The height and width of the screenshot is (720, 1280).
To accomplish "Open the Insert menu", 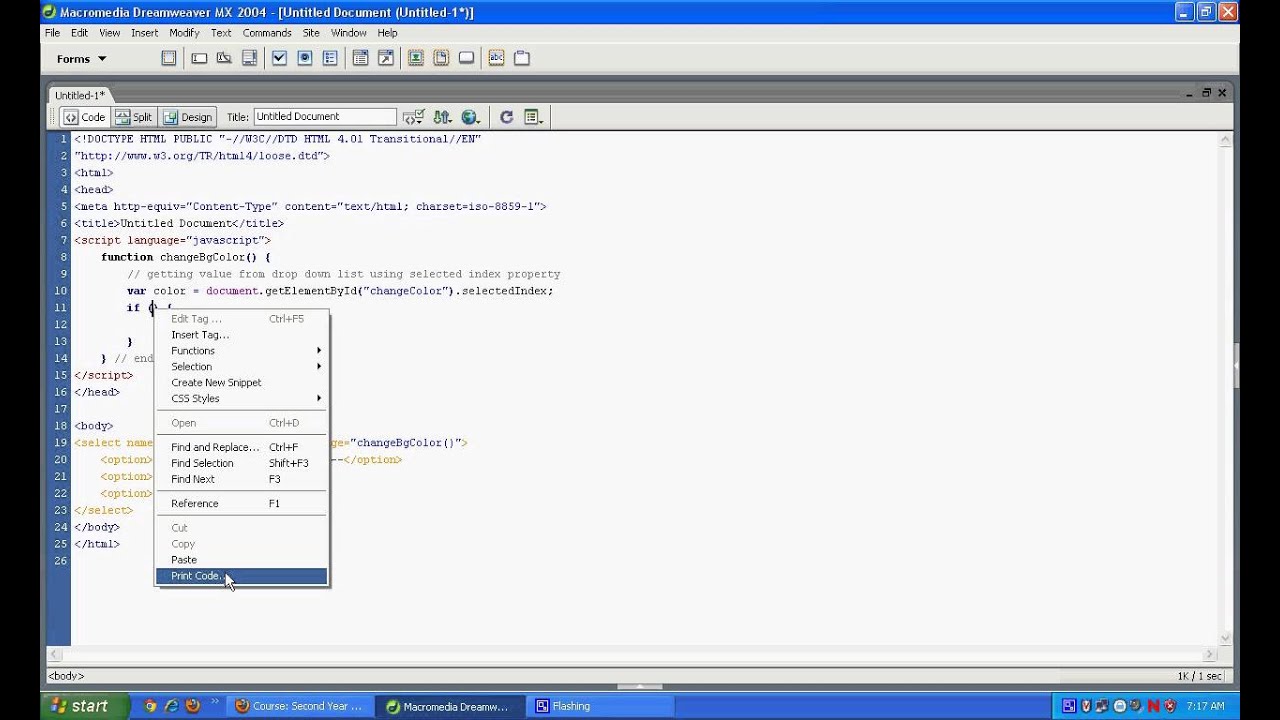I will (x=144, y=33).
